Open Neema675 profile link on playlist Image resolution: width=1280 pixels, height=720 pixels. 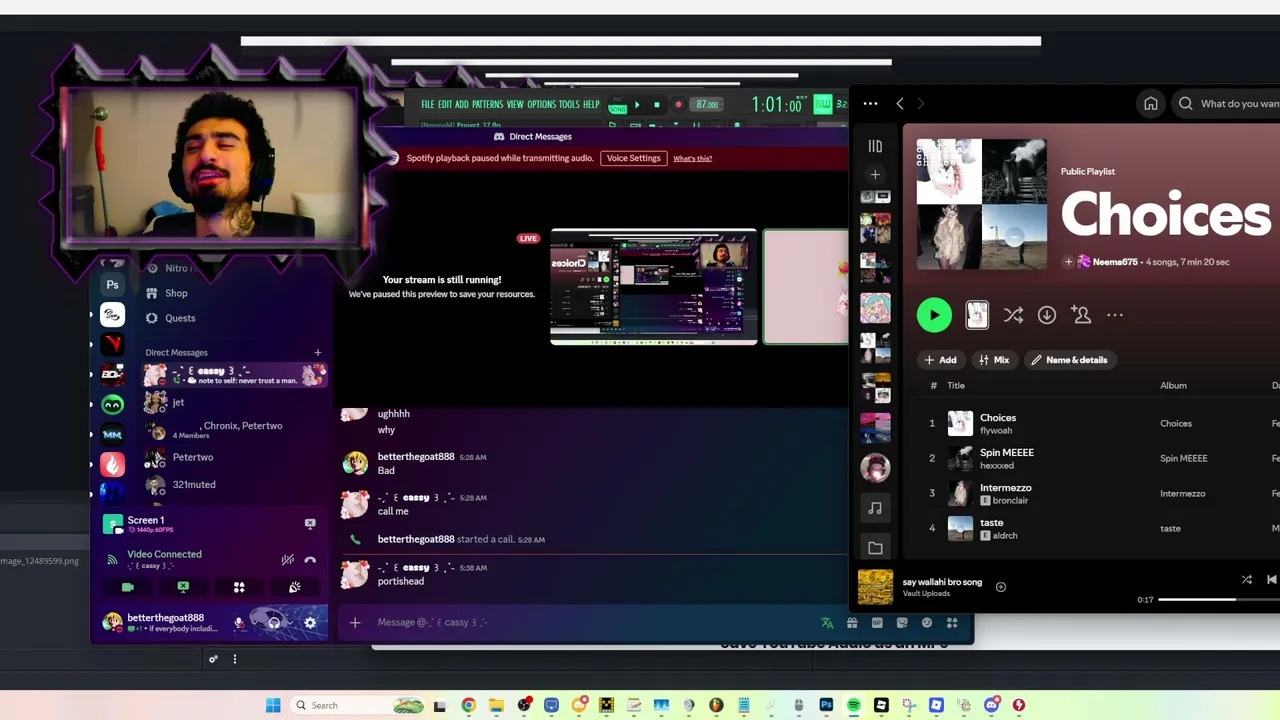coord(1115,262)
